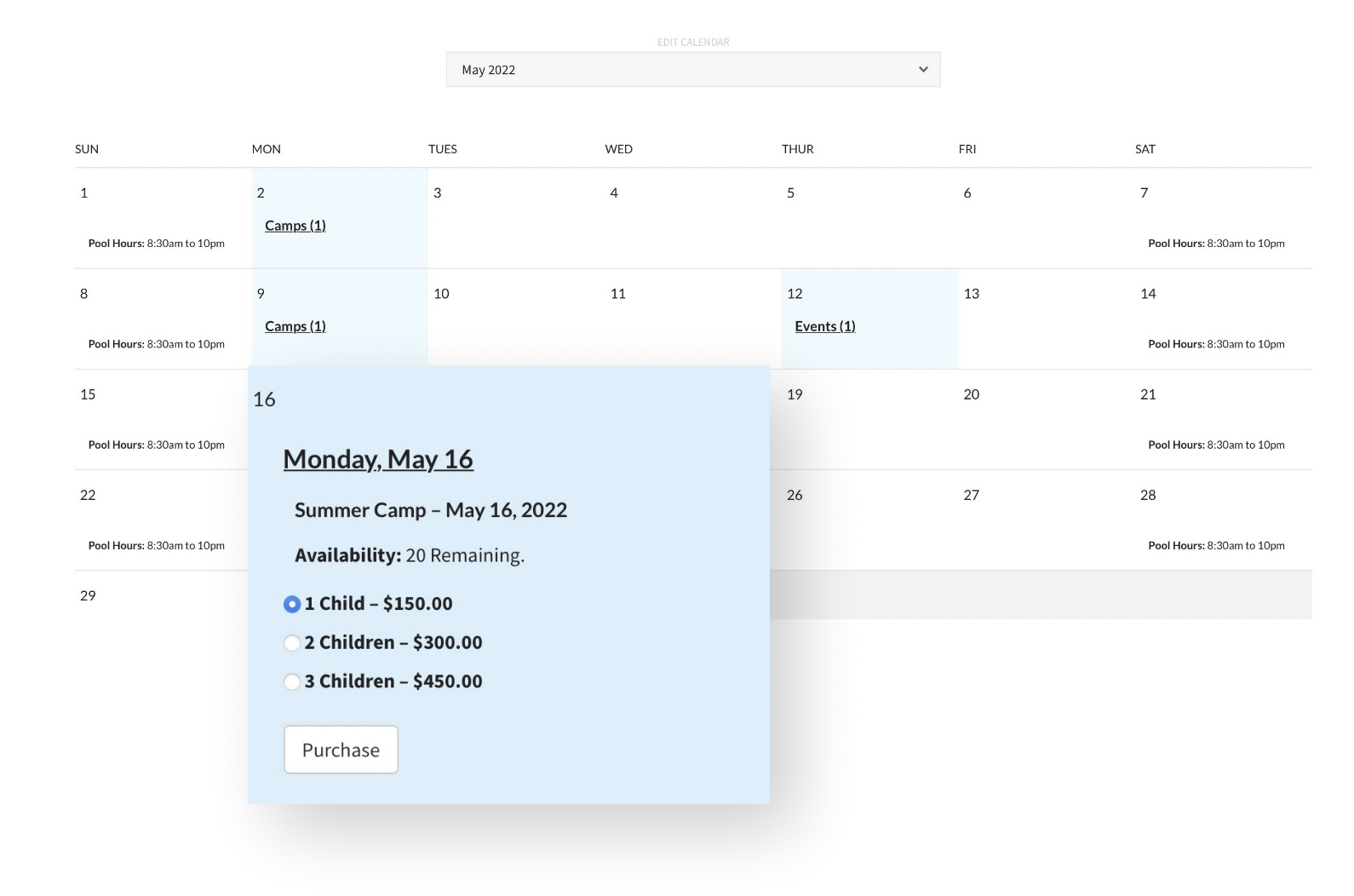Click Summer Camp – May 16, 2022 title

click(x=430, y=510)
